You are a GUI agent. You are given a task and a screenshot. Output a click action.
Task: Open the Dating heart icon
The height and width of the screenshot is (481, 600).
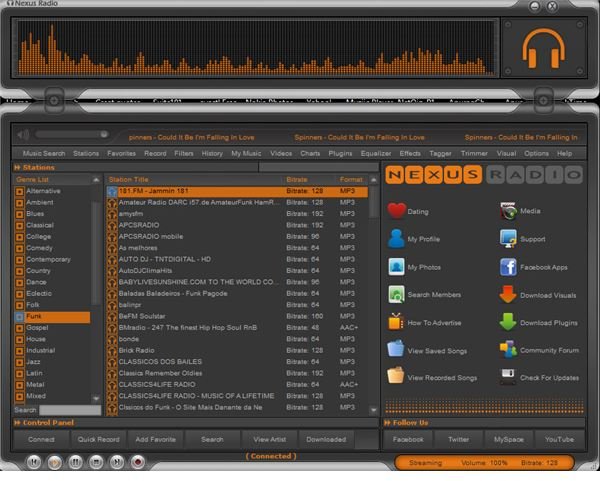[x=396, y=211]
